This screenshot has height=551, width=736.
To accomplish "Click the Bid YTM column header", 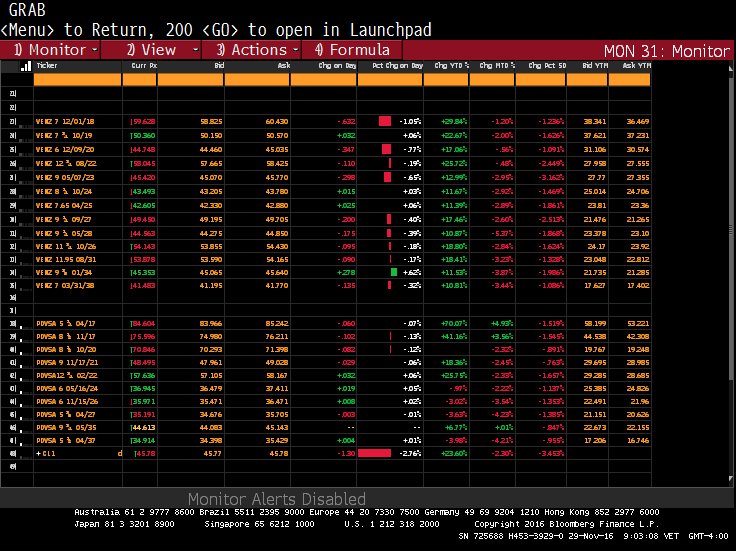I will (595, 66).
